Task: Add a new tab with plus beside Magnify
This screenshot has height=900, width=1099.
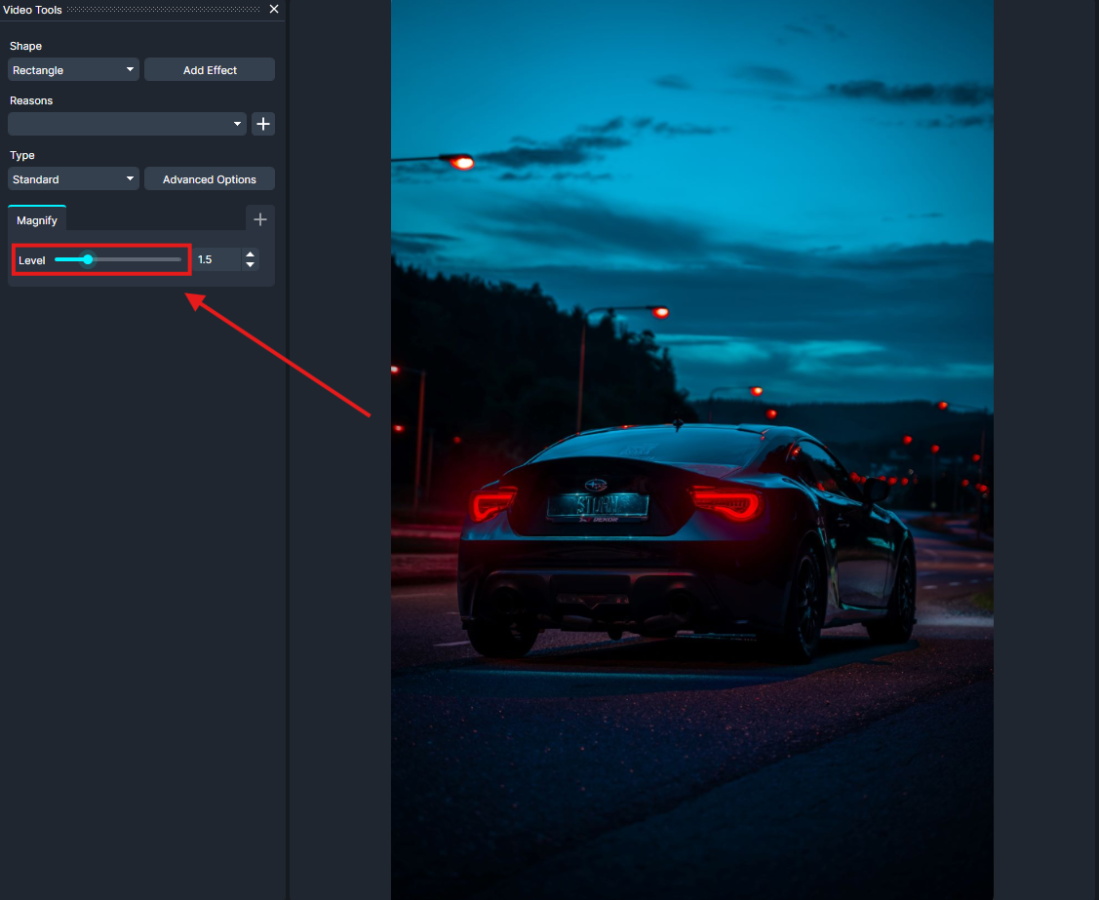Action: (260, 219)
